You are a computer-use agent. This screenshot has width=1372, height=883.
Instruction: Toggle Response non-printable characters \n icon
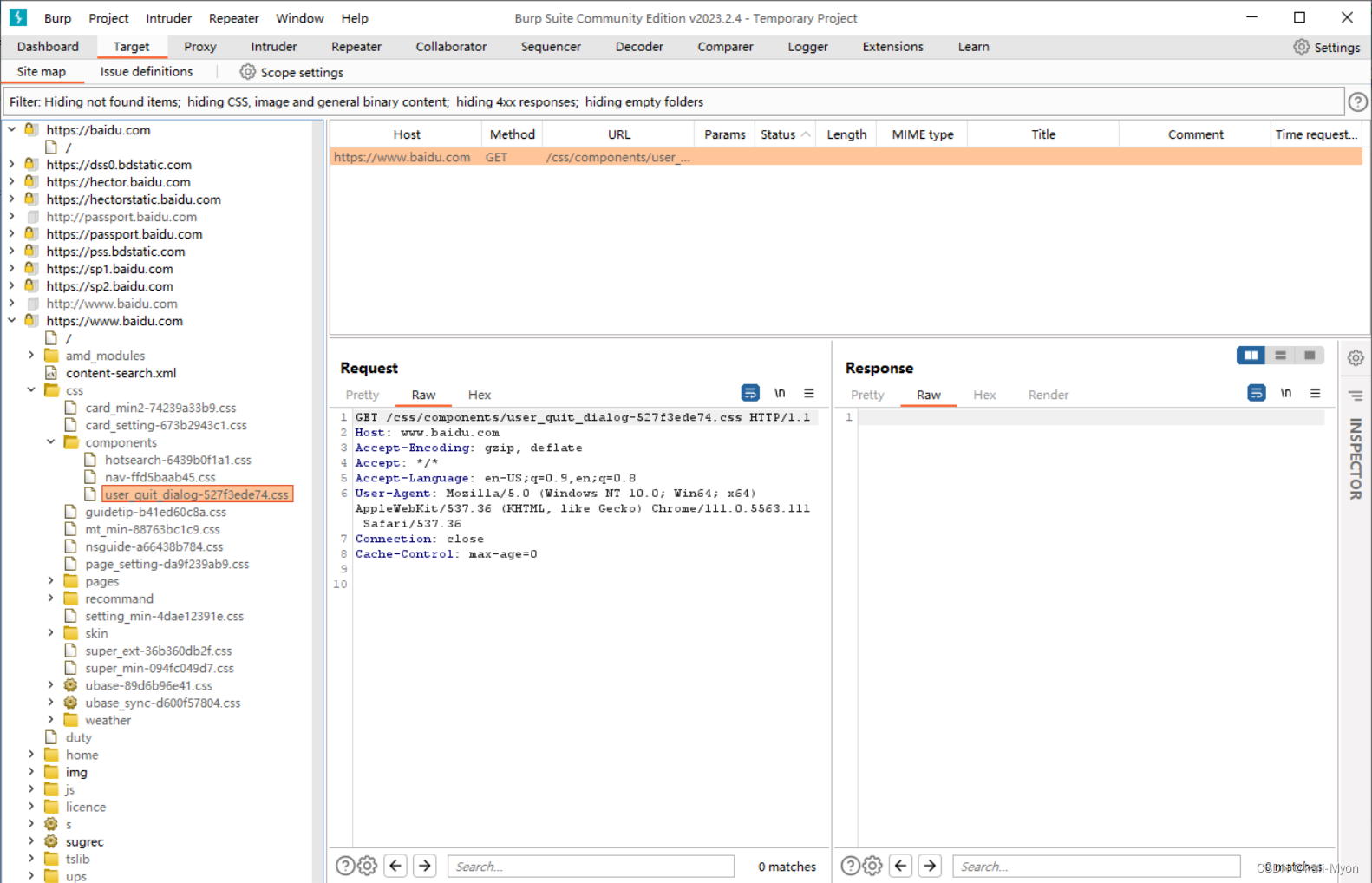tap(1286, 393)
